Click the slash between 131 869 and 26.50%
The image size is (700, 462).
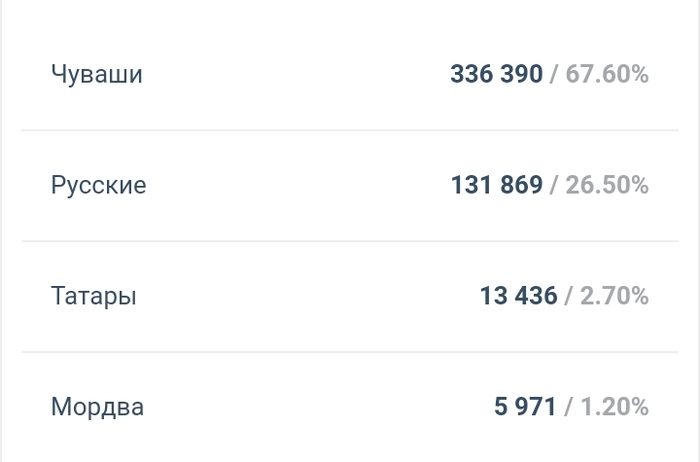click(x=554, y=185)
